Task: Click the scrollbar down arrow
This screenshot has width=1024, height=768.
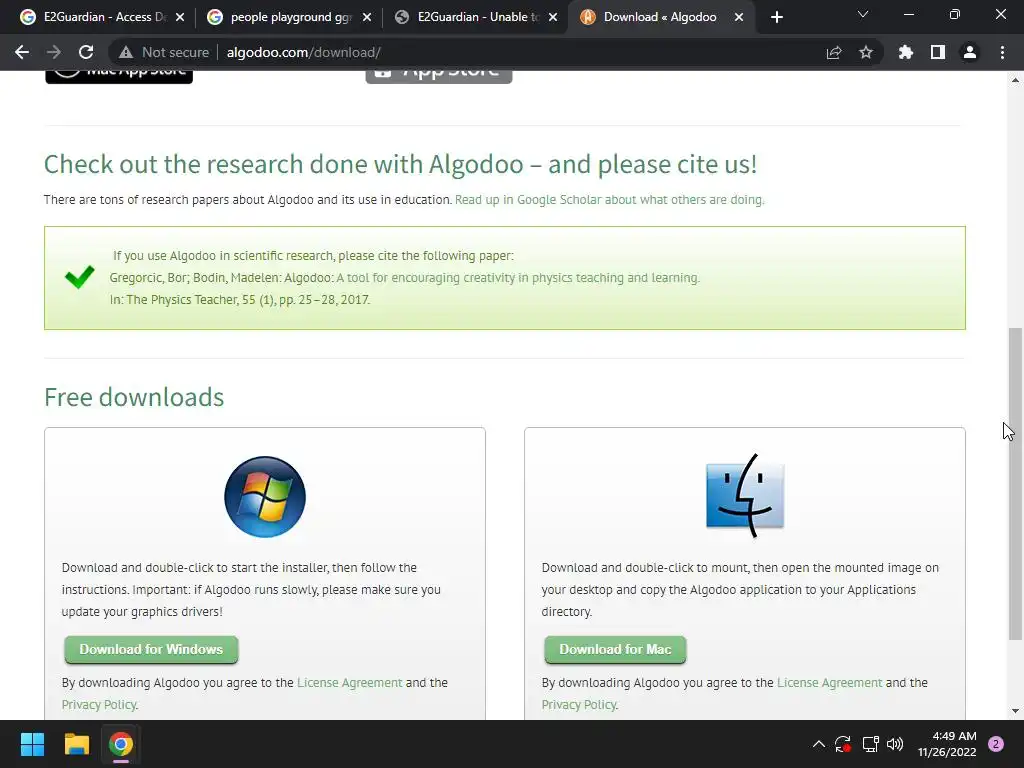Action: [x=1015, y=711]
